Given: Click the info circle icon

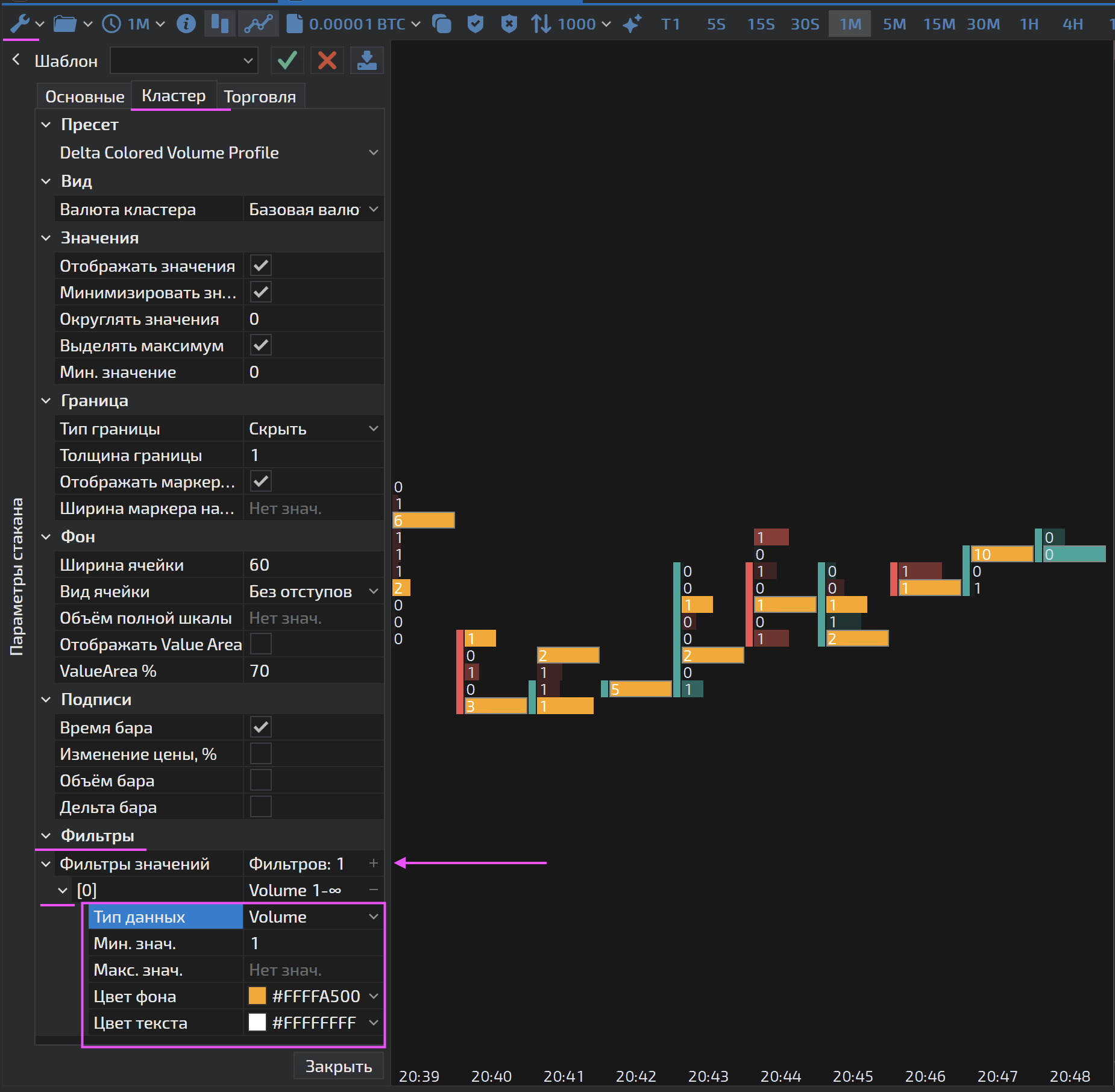Looking at the screenshot, I should tap(186, 24).
